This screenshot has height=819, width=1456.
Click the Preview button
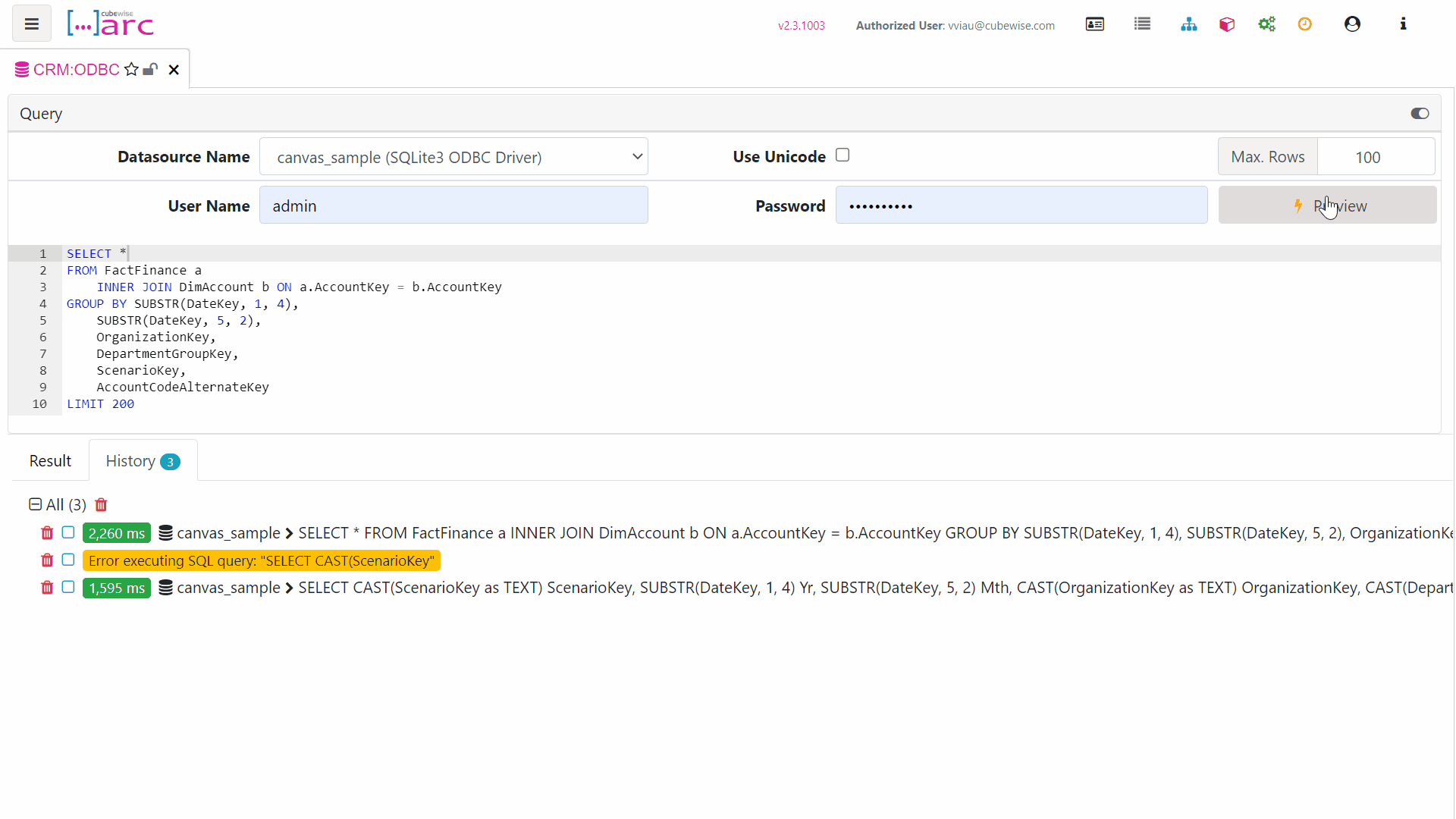pyautogui.click(x=1327, y=206)
